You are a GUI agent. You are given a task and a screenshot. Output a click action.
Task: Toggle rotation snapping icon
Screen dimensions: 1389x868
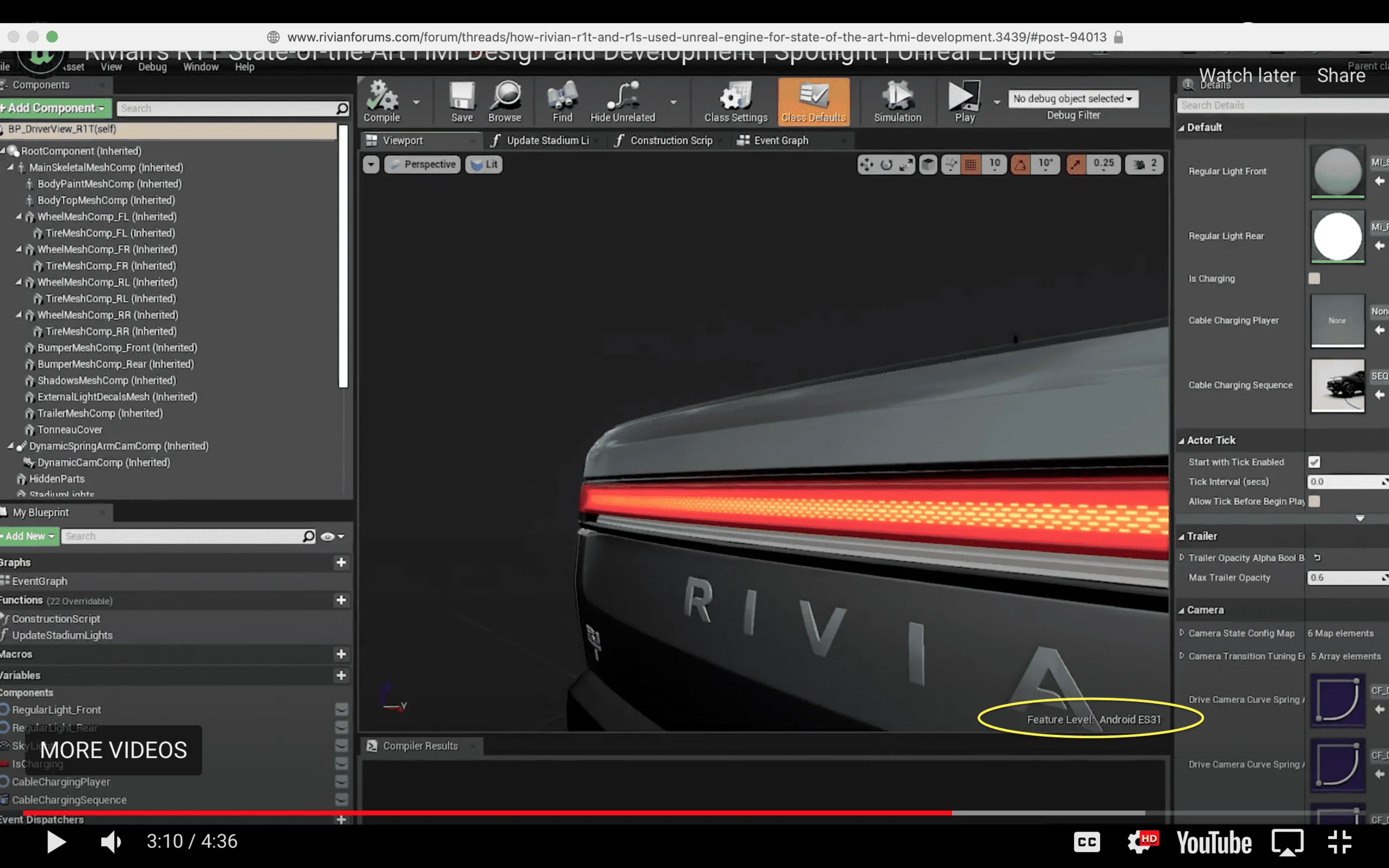1020,165
